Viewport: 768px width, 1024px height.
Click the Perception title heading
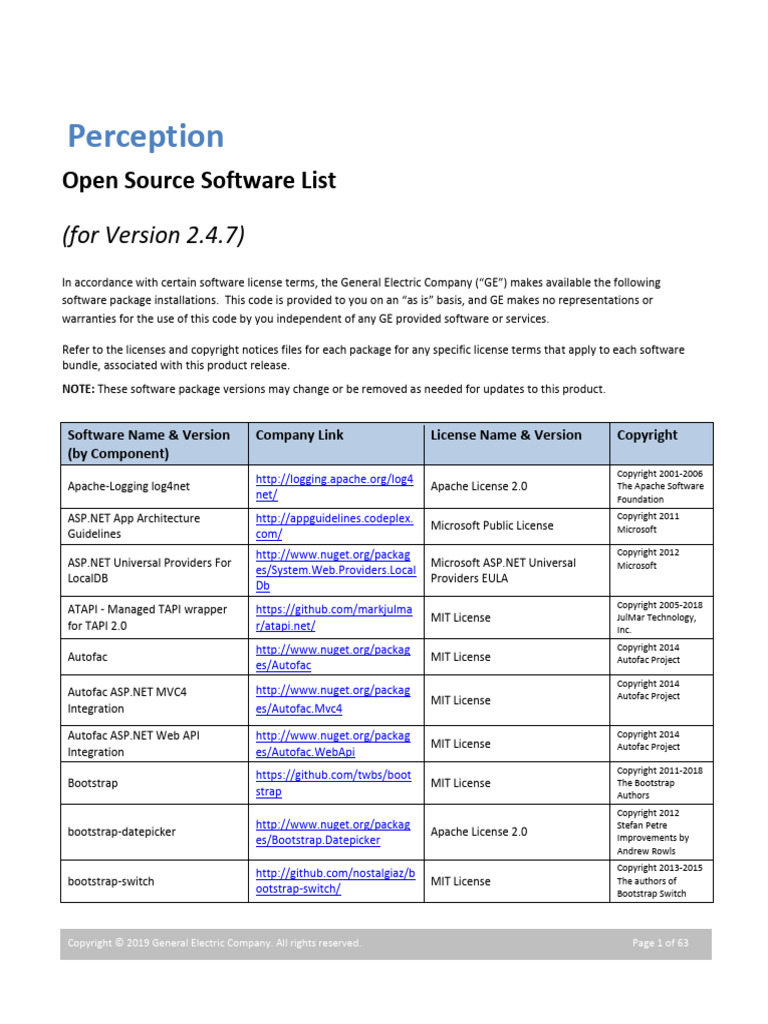point(146,136)
